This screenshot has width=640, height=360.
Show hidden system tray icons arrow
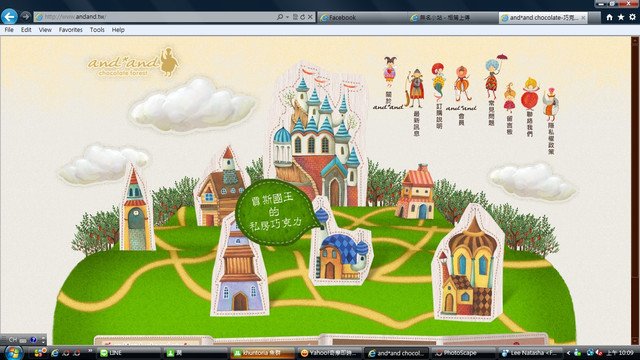point(568,353)
